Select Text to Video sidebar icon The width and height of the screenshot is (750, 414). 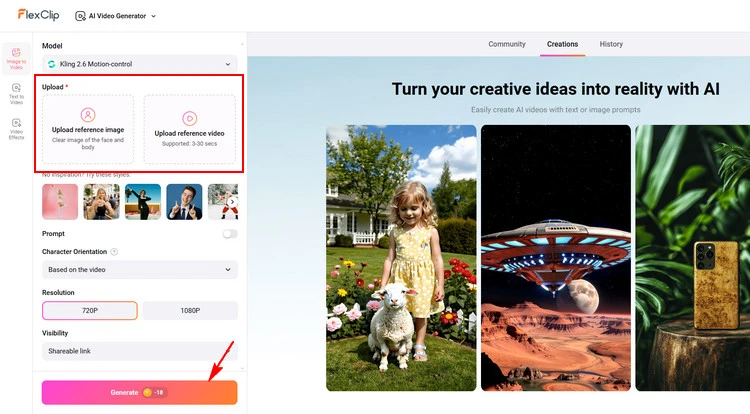[x=16, y=94]
